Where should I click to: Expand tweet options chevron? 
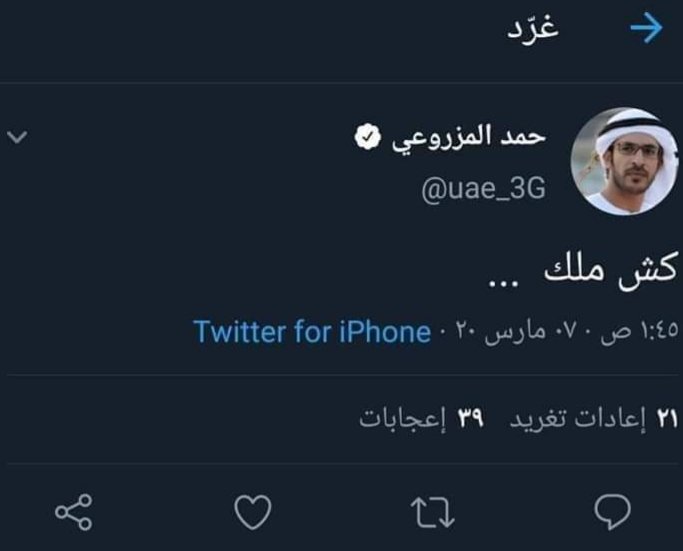[x=17, y=137]
